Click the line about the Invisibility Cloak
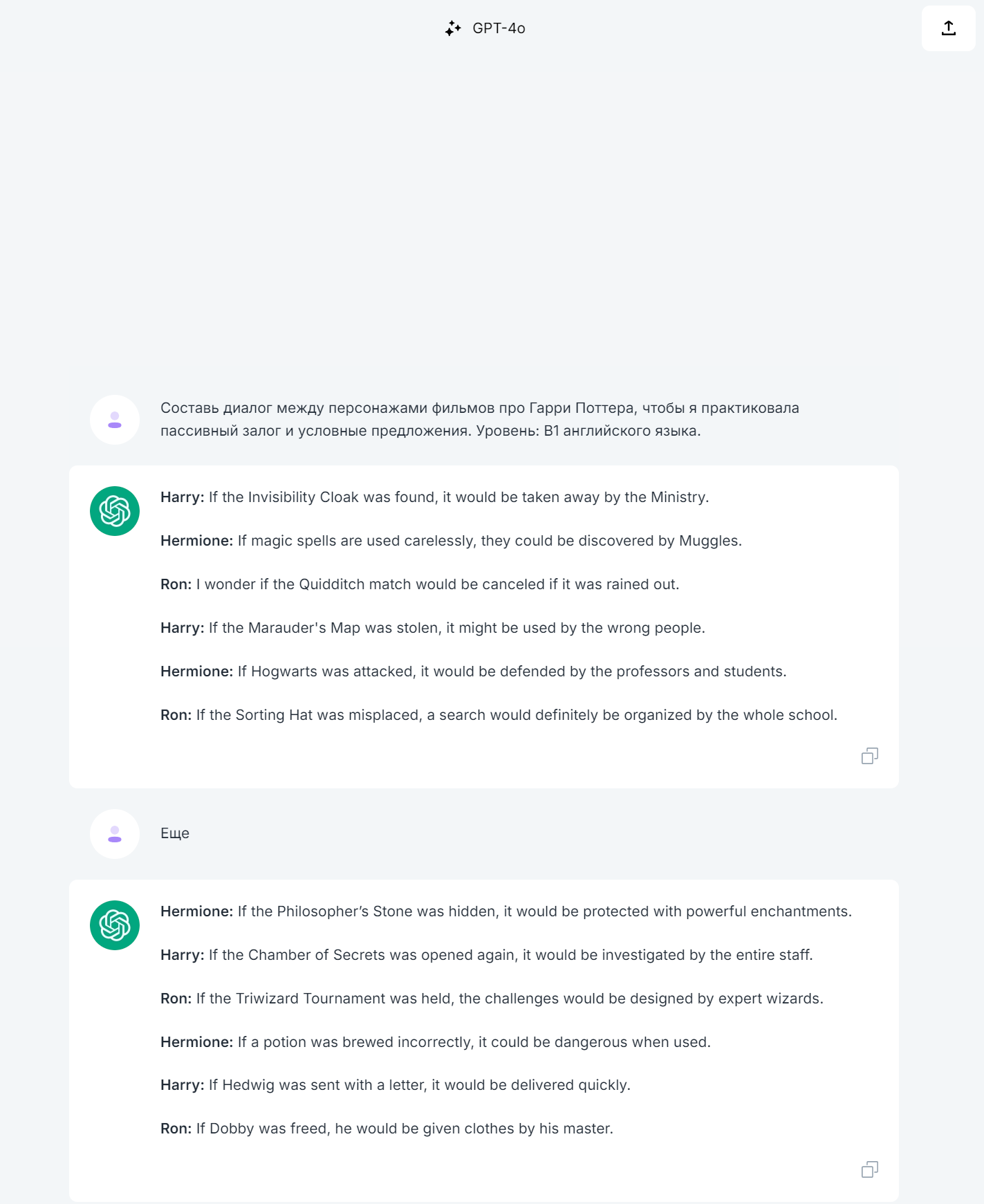This screenshot has width=984, height=1204. [x=435, y=497]
